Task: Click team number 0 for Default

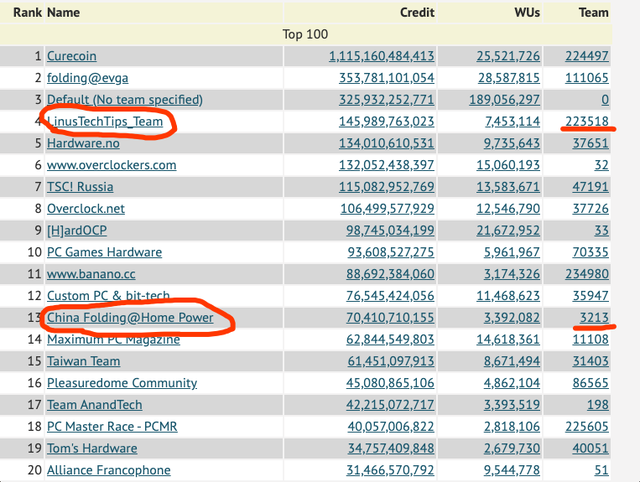Action: tap(605, 100)
